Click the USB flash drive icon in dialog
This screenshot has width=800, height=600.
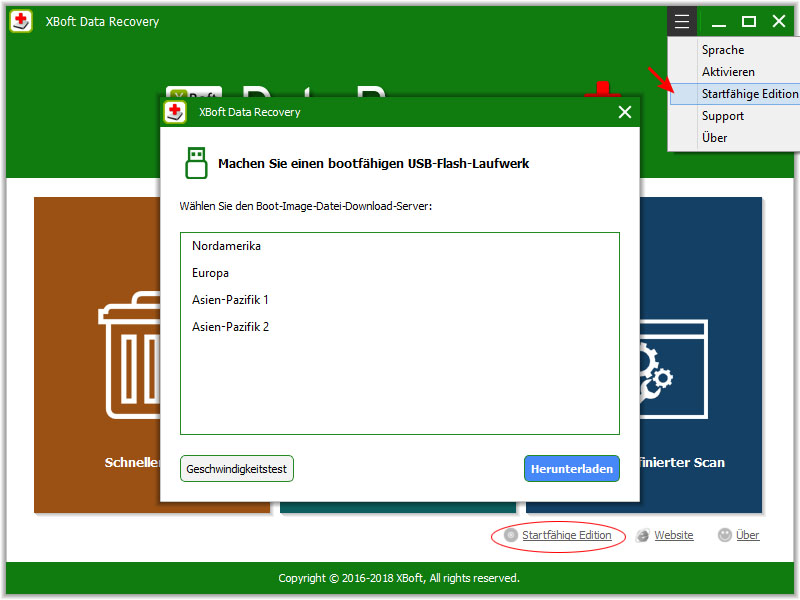[x=196, y=163]
